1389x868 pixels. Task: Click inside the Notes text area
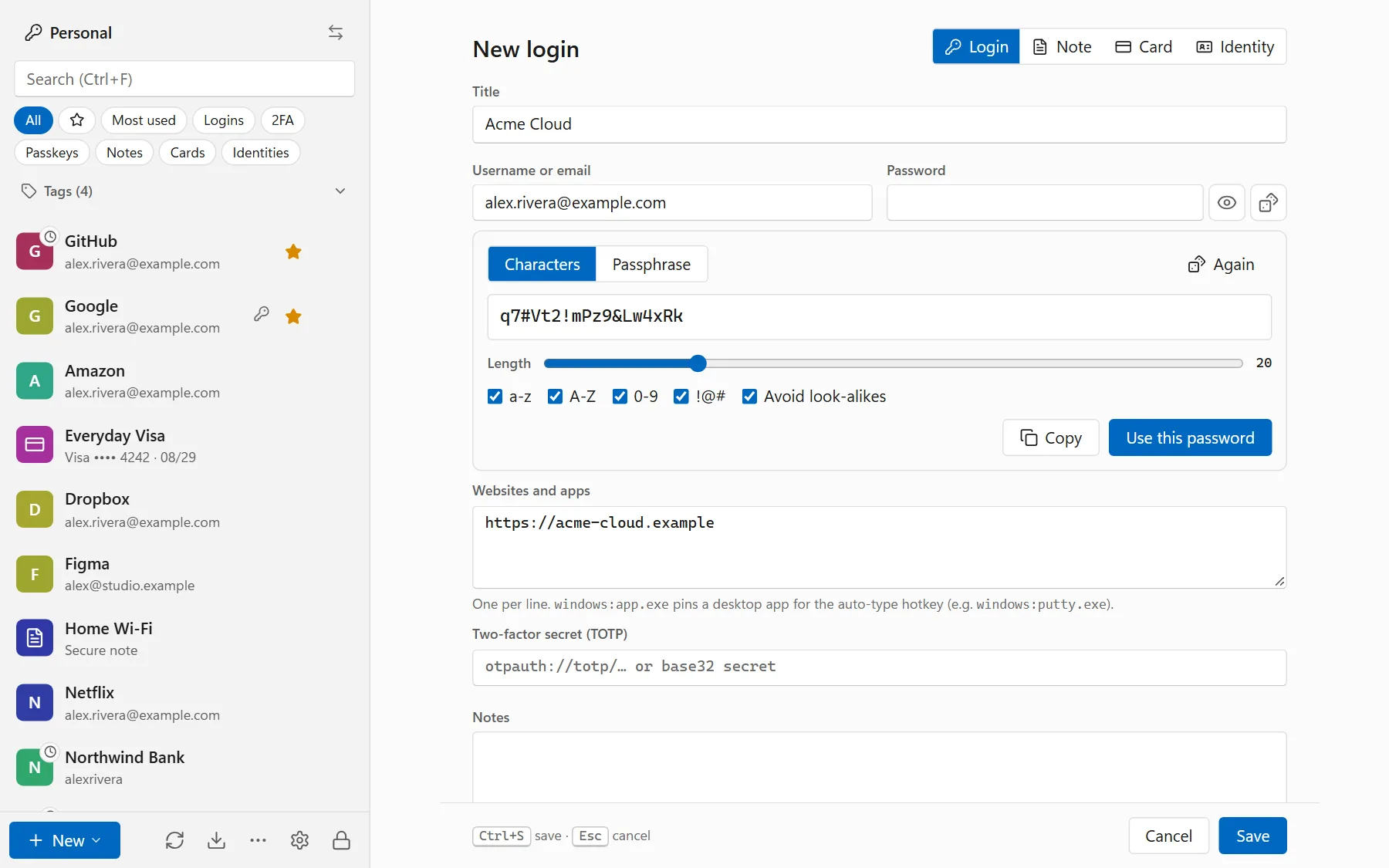tap(879, 767)
